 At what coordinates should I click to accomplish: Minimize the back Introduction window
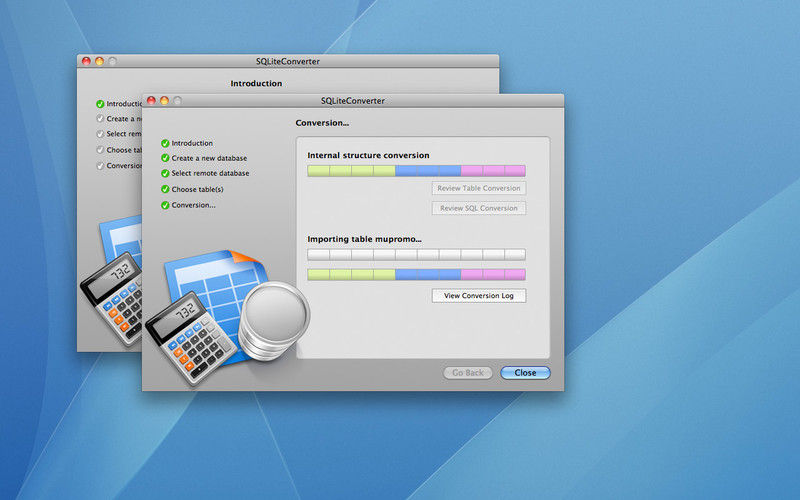point(99,61)
